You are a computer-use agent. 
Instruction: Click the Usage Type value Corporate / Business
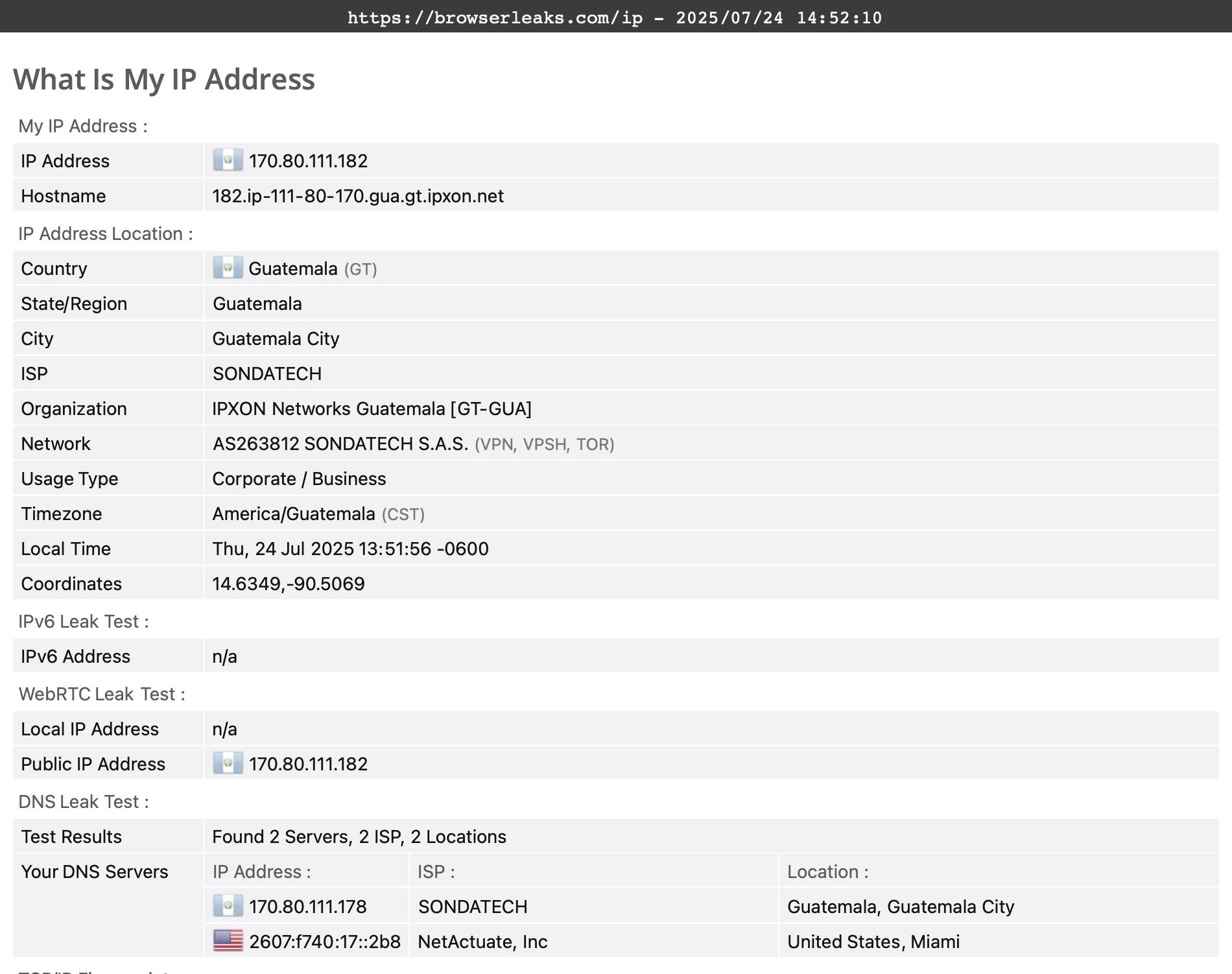(x=299, y=479)
